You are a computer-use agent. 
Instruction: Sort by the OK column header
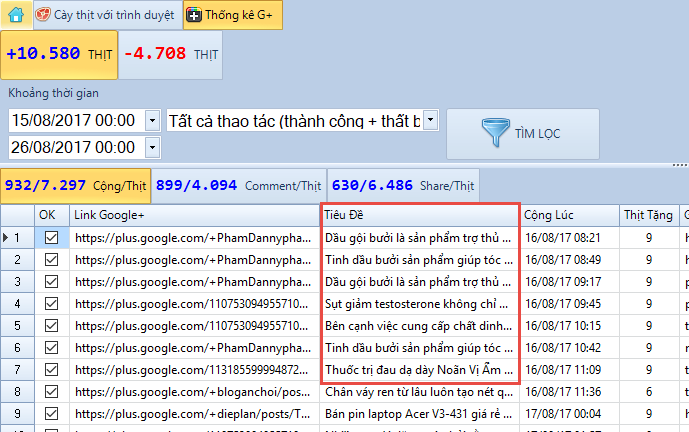tap(52, 215)
